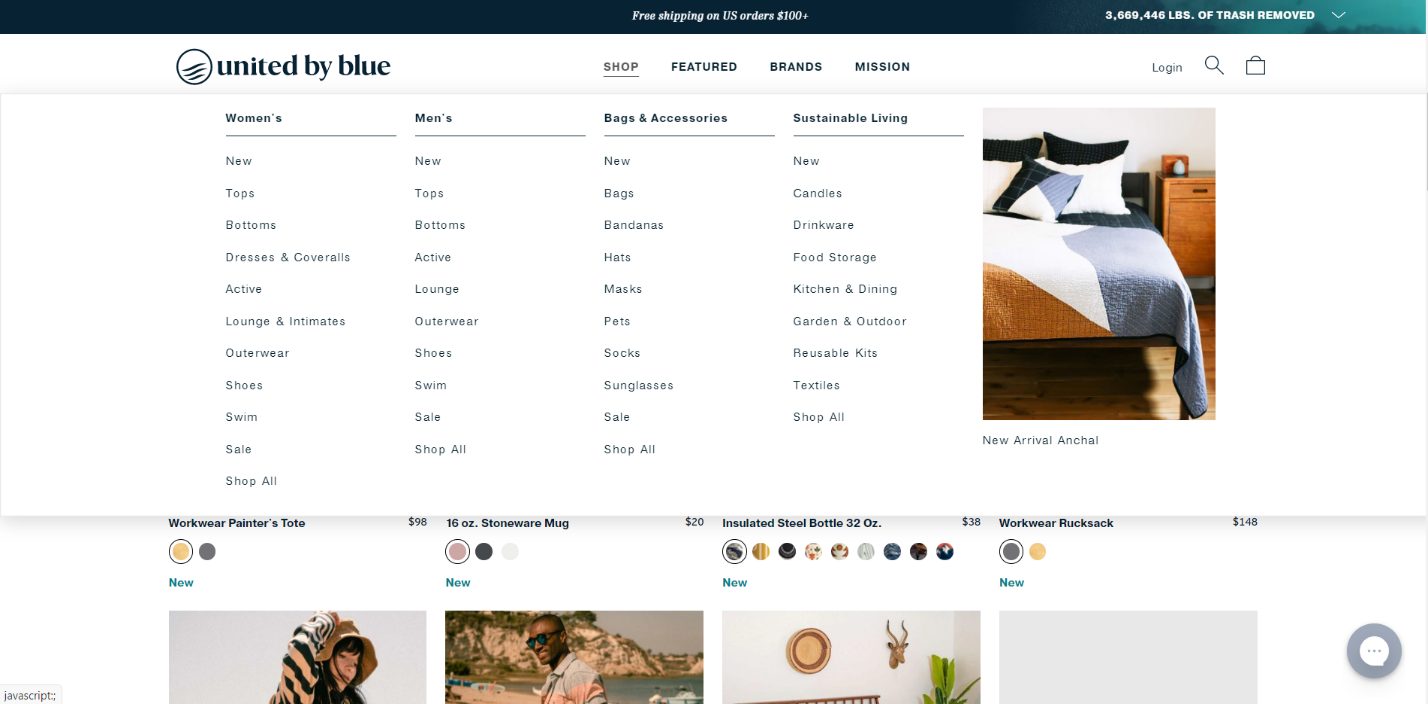This screenshot has height=704, width=1428.
Task: Open Insulated Steel Bottle 32 Oz. product
Action: pos(802,523)
